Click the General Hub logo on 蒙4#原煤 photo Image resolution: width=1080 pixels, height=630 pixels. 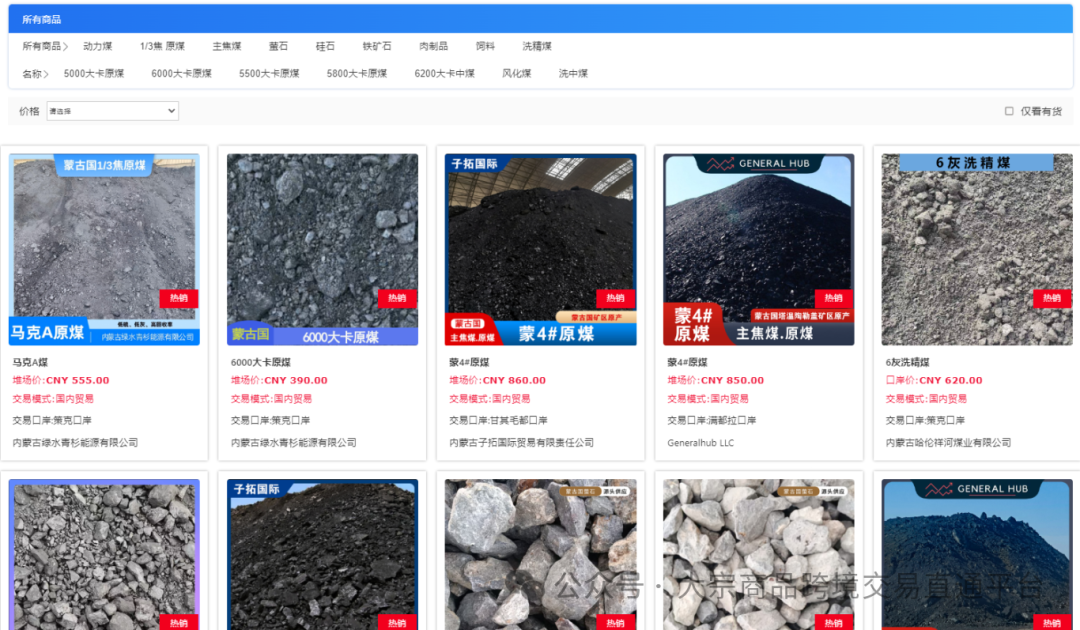tap(758, 164)
